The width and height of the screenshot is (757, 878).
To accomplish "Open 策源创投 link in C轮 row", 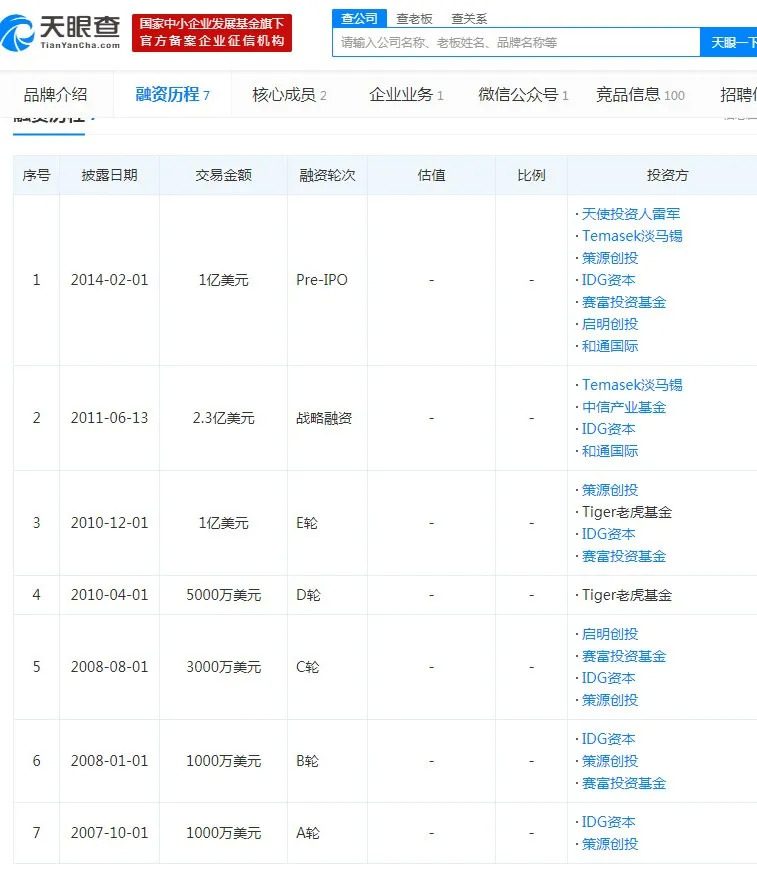I will pyautogui.click(x=610, y=700).
